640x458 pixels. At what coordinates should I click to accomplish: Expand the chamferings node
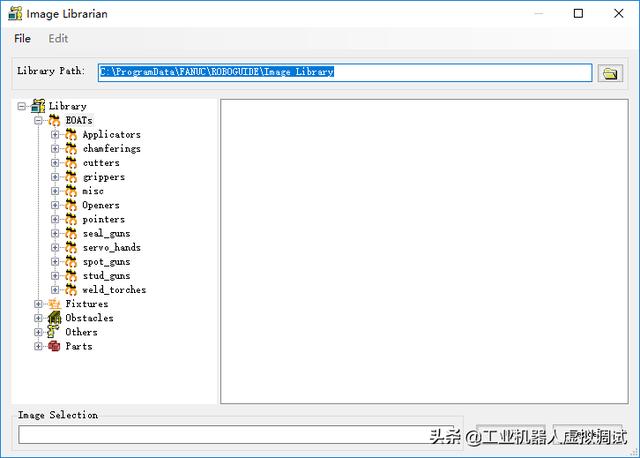(55, 149)
